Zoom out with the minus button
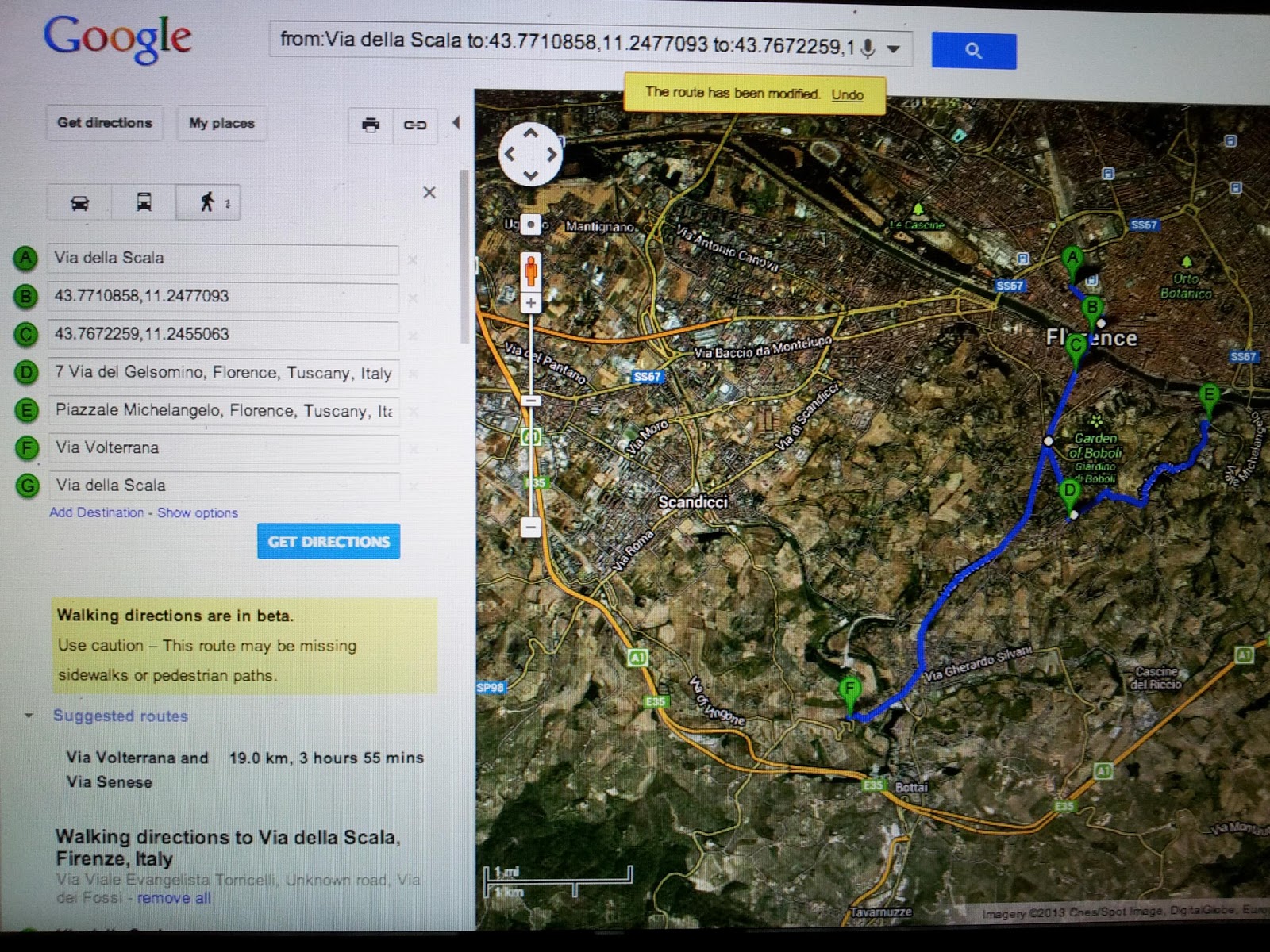 (x=531, y=528)
